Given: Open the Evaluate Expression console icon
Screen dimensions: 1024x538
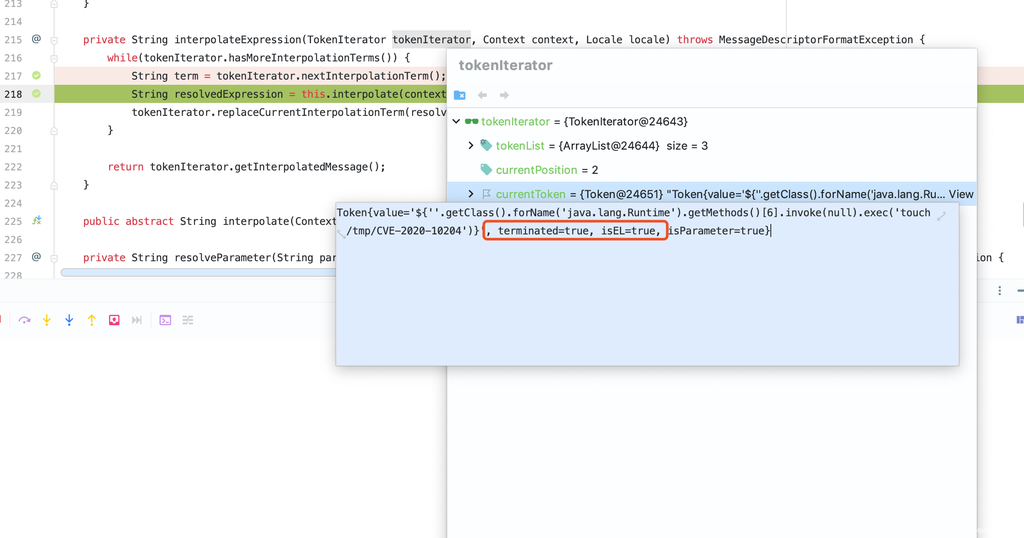Looking at the screenshot, I should pyautogui.click(x=165, y=320).
